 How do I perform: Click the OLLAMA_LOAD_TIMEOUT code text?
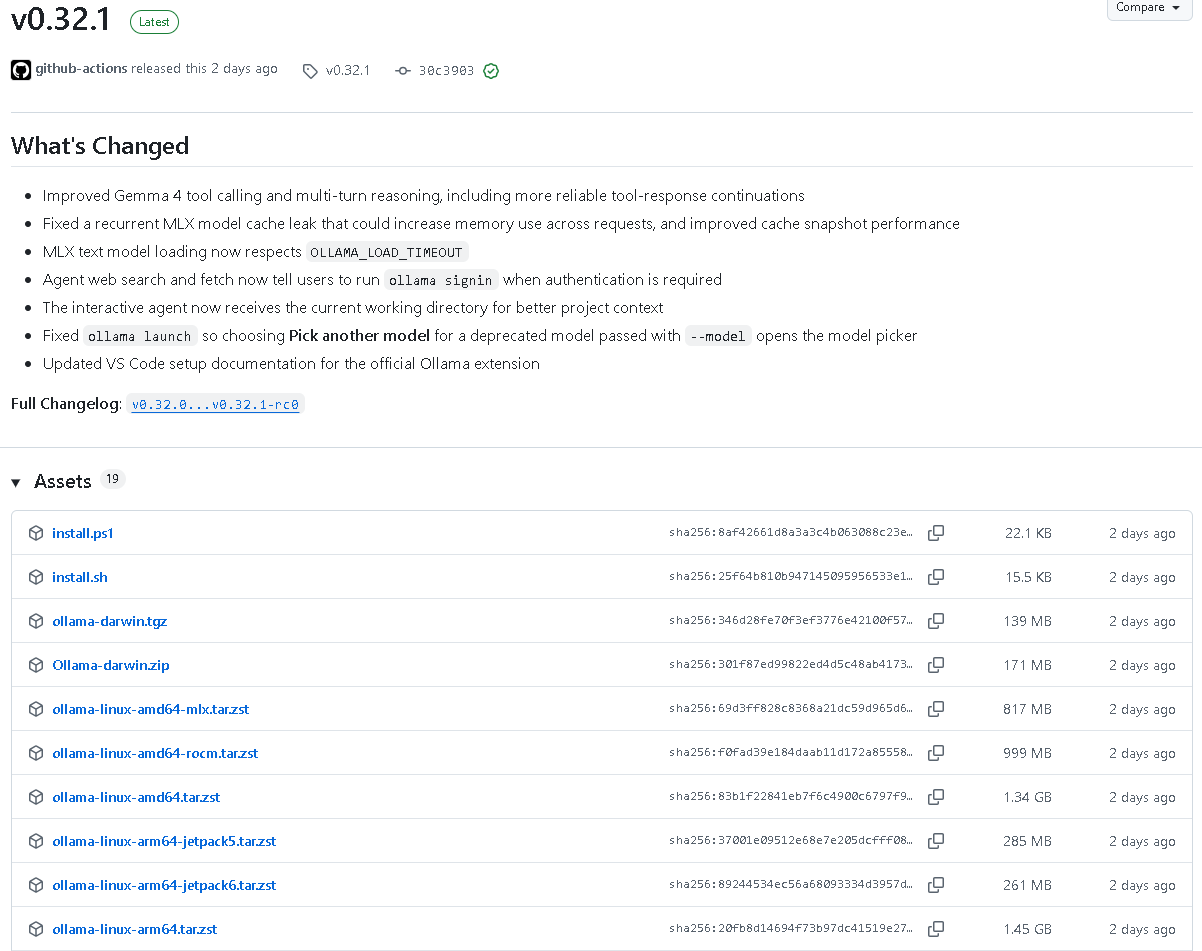(387, 252)
